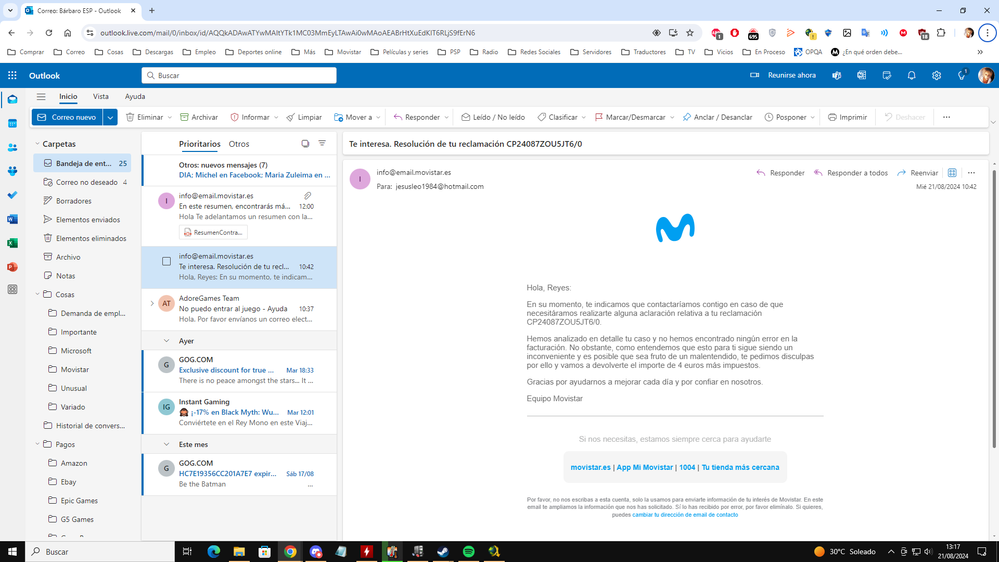Collapse the Pagos folder tree
The width and height of the screenshot is (999, 562).
point(37,444)
